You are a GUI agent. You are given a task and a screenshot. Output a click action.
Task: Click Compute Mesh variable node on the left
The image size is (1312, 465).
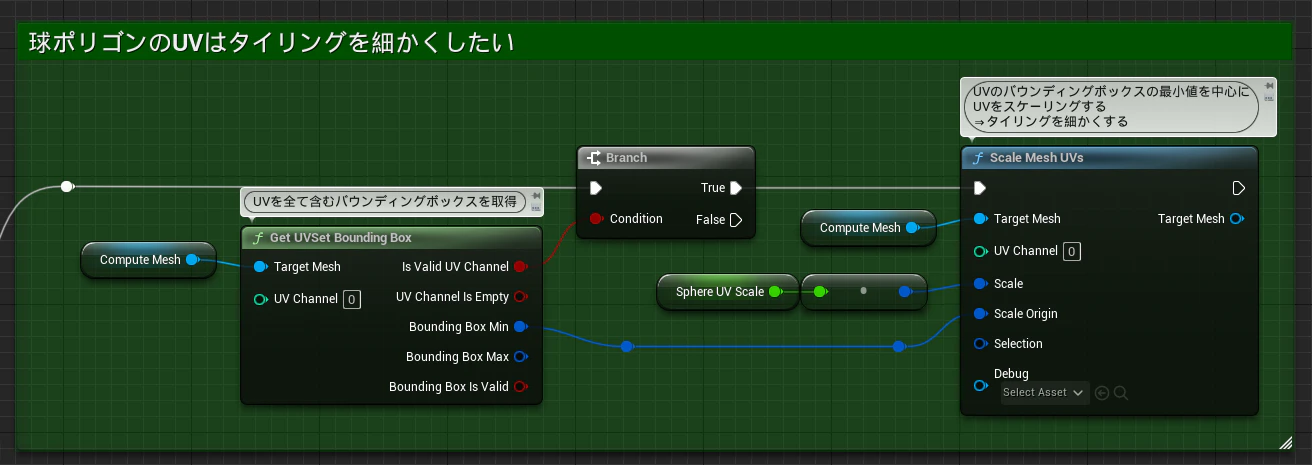(x=148, y=260)
